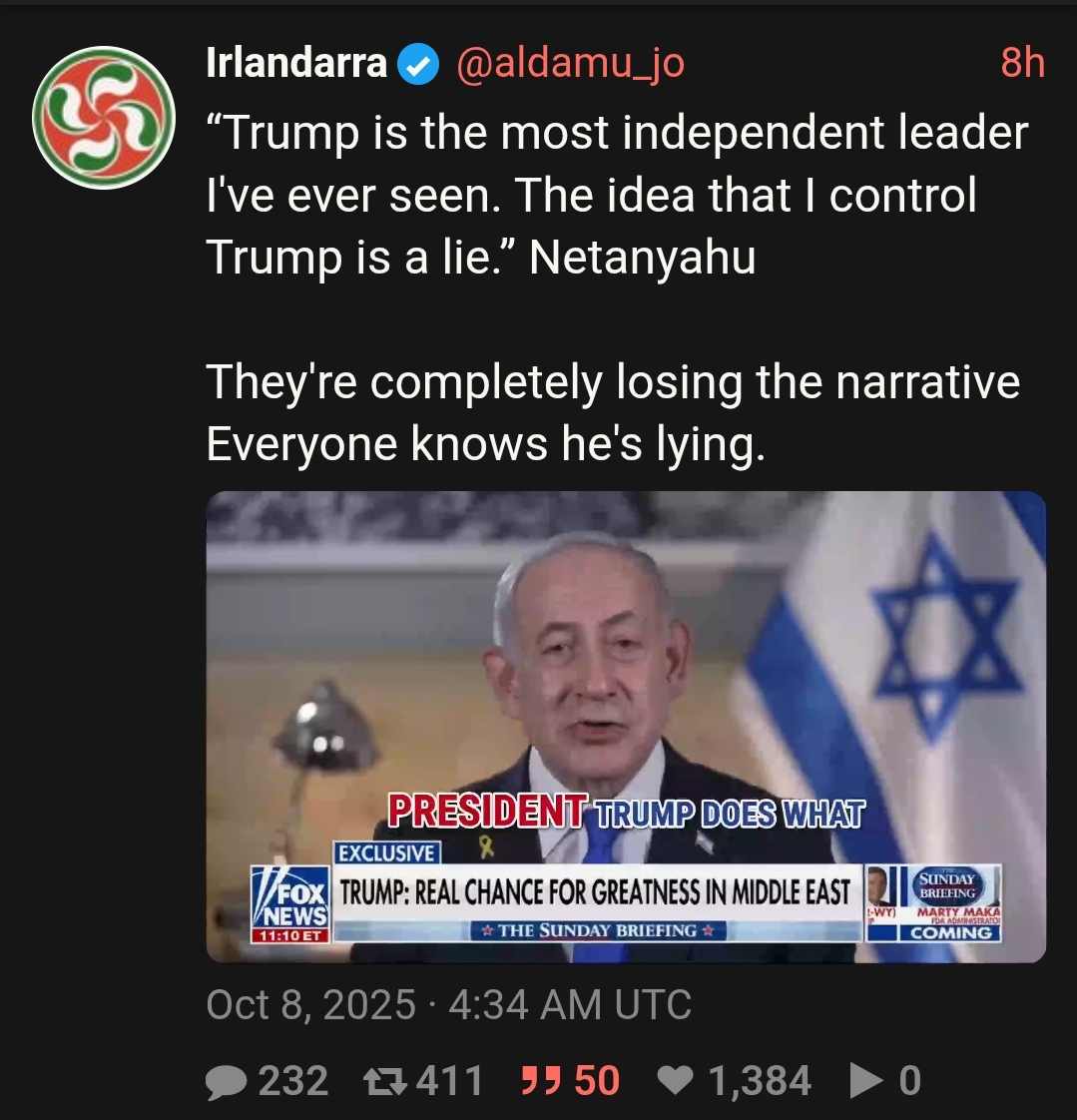1077x1120 pixels.
Task: Open the @aldamu_jo handle link
Action: tap(570, 64)
